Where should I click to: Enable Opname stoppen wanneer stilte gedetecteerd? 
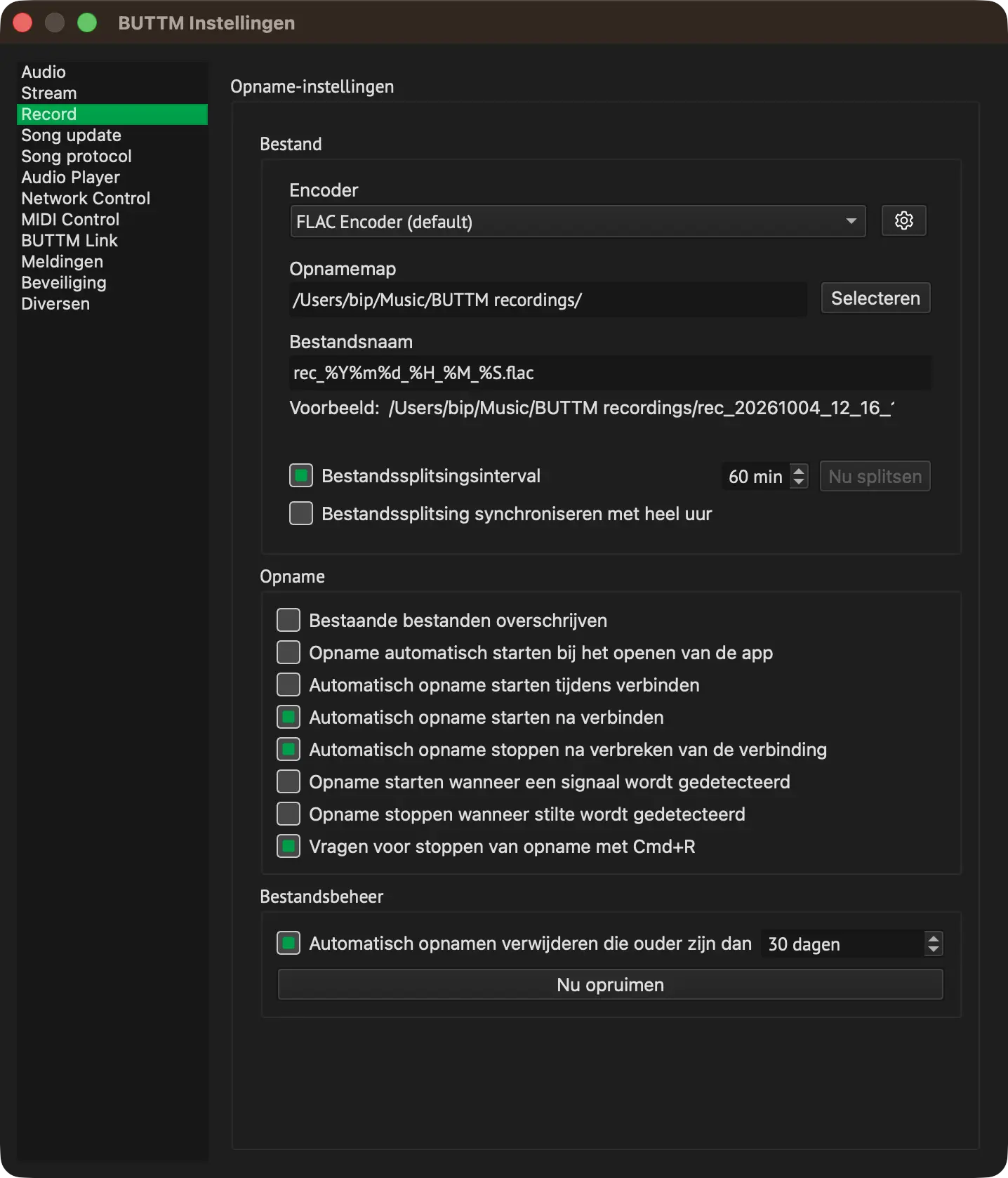(x=289, y=814)
